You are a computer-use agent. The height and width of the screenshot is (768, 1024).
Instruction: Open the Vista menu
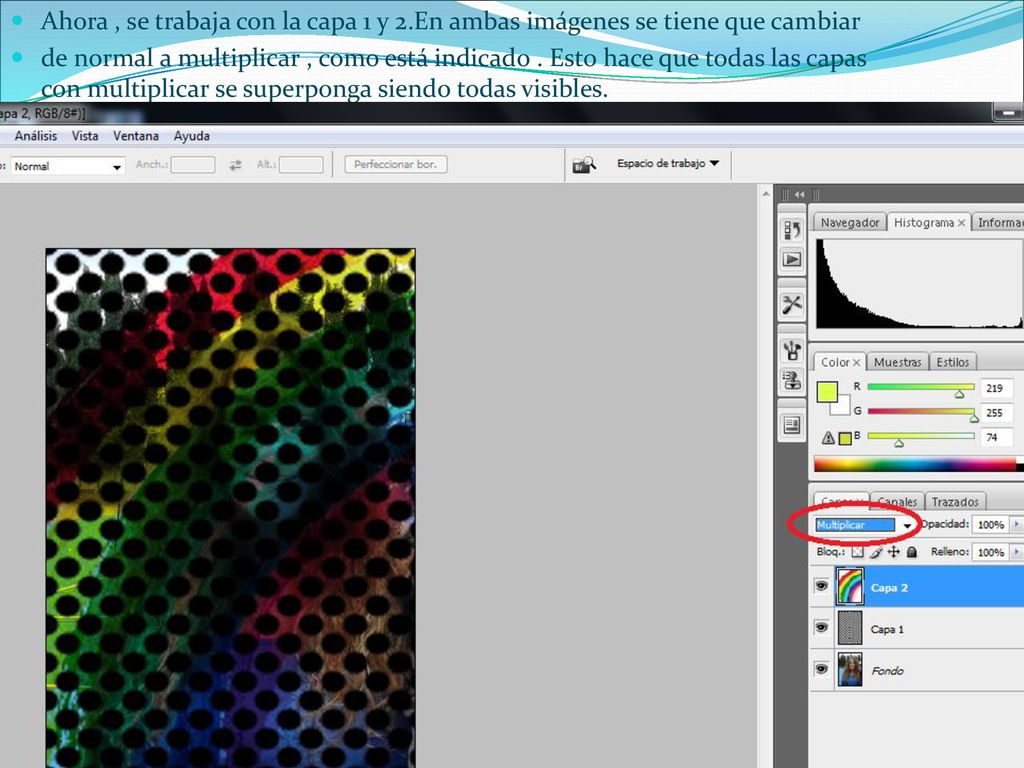point(85,136)
